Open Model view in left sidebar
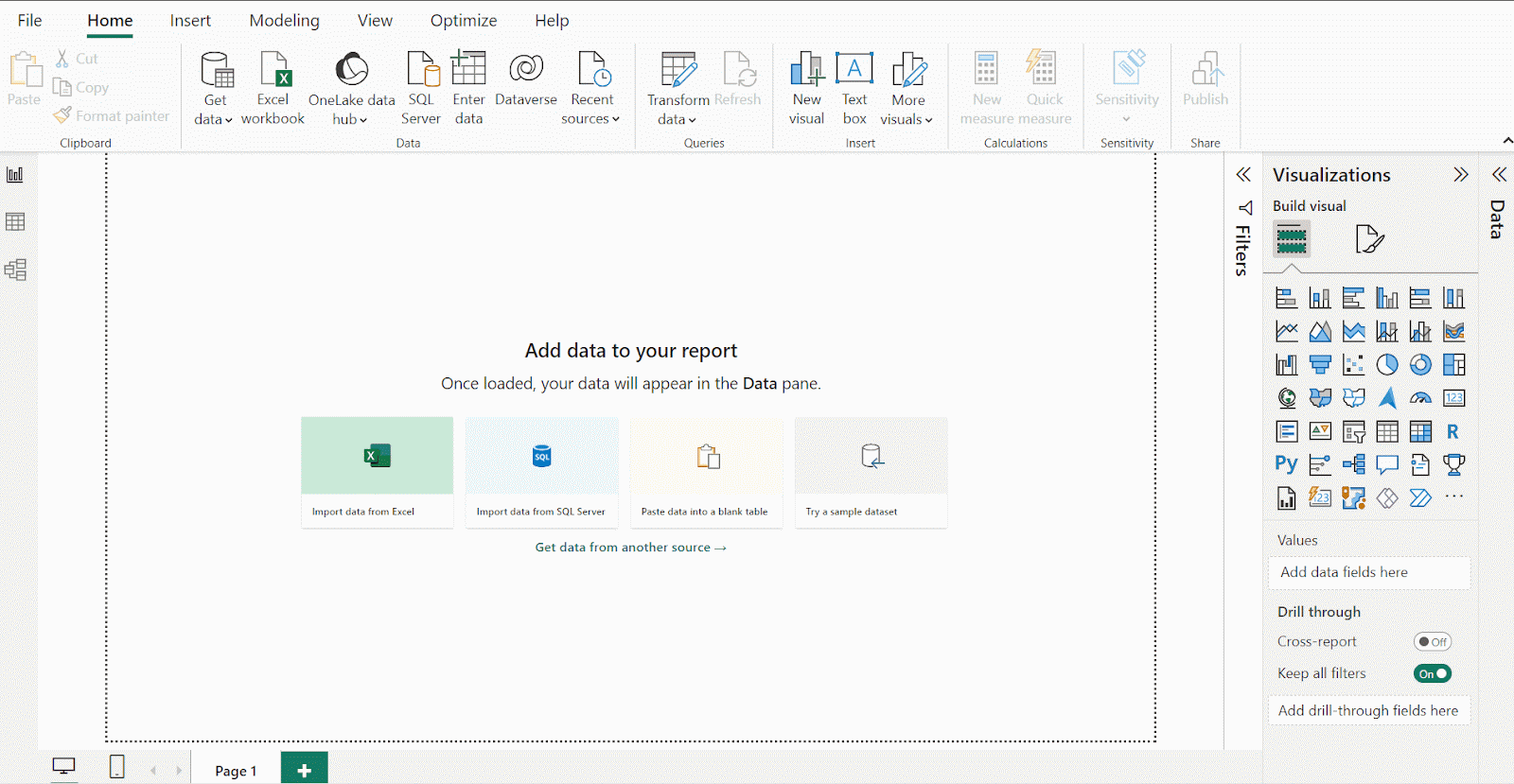1514x784 pixels. (15, 270)
